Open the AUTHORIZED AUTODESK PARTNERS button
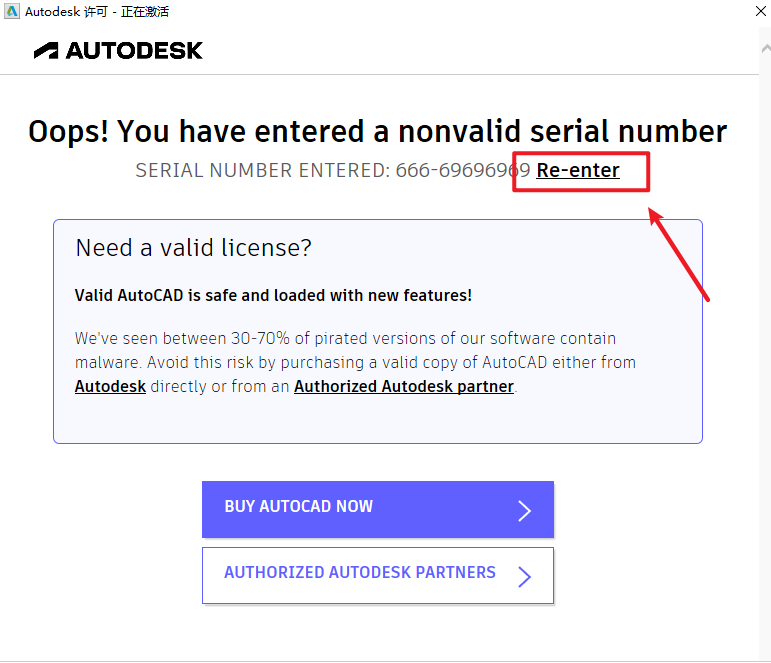 (360, 574)
